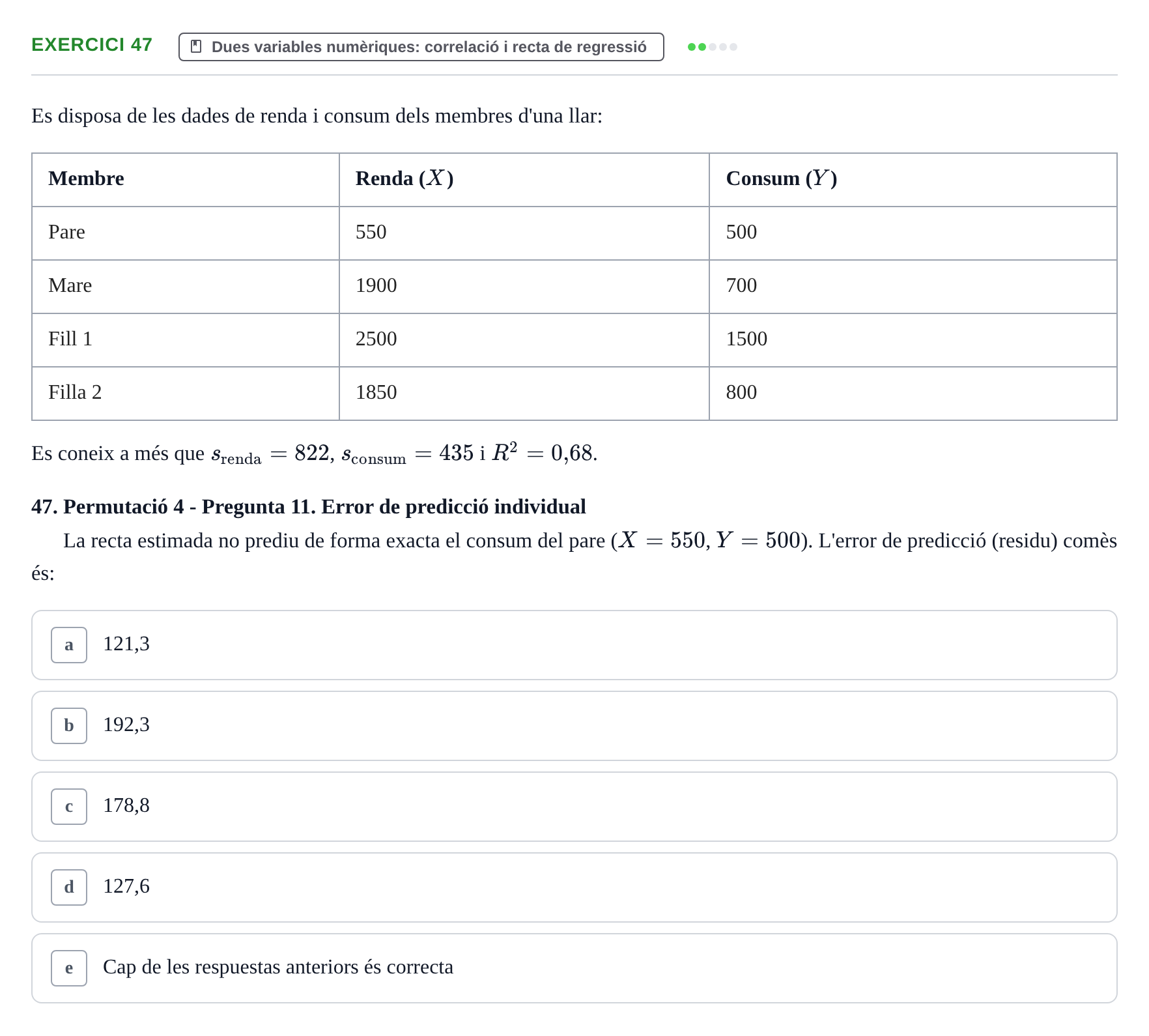Open the correlació i recta de regressió topic

point(421,47)
